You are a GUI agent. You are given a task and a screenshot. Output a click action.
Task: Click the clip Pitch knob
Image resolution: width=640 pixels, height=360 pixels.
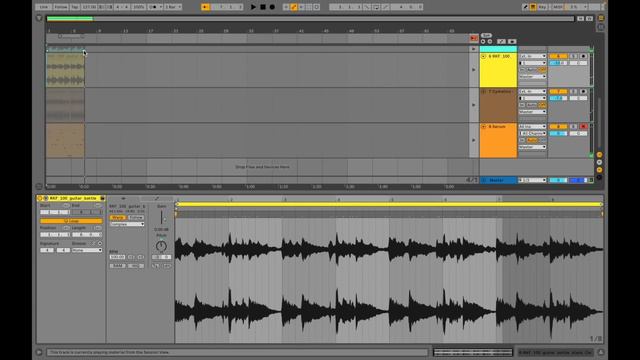coord(161,246)
